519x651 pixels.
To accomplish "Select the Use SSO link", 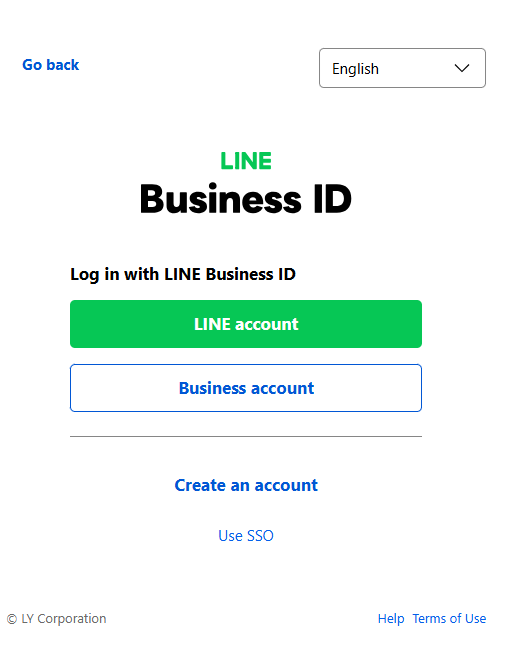I will coord(246,536).
